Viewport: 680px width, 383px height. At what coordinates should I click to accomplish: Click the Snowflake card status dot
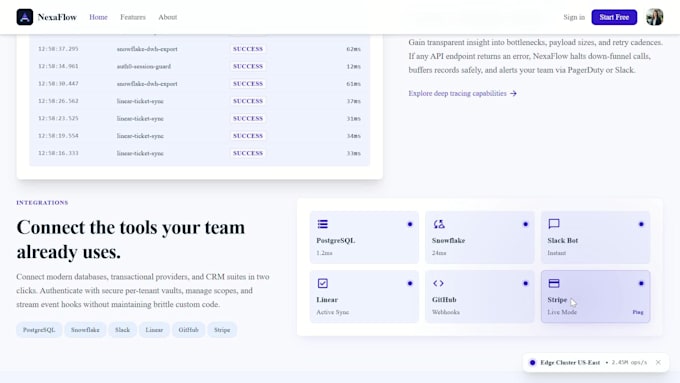526,224
